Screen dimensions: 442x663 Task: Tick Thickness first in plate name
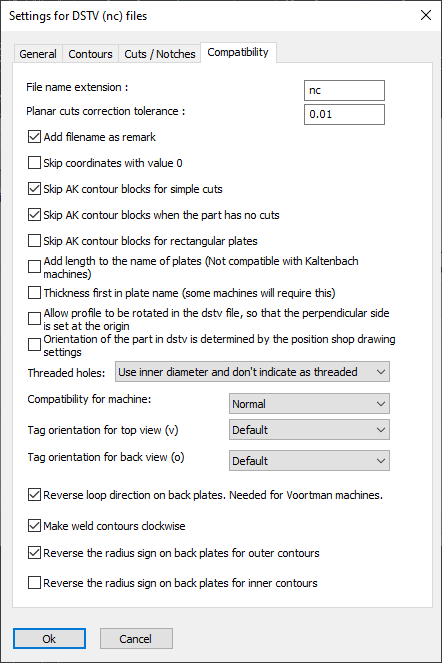point(34,293)
